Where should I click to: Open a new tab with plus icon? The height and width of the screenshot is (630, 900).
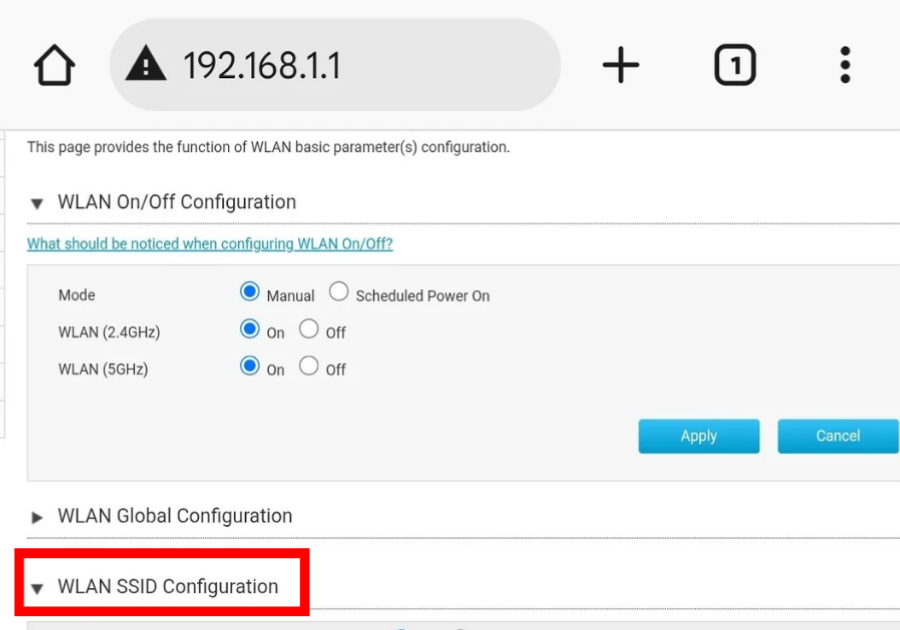pyautogui.click(x=620, y=66)
